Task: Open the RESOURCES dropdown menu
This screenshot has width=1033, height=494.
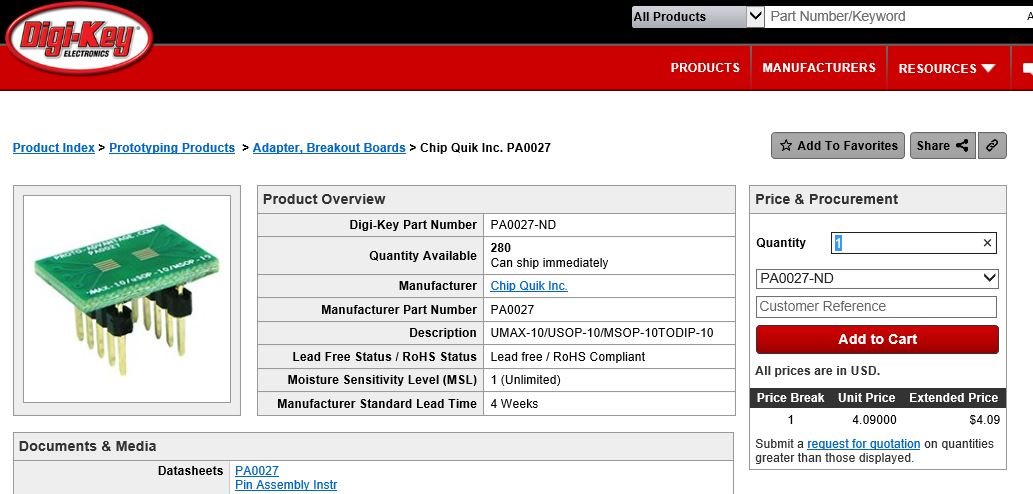Action: click(x=946, y=69)
